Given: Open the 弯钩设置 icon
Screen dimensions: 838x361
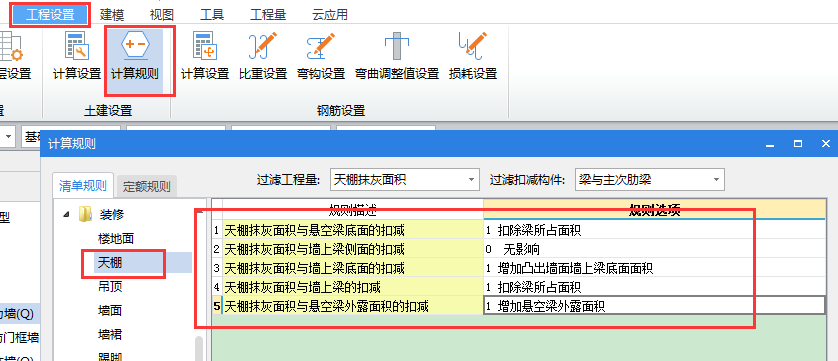Looking at the screenshot, I should coord(321,46).
